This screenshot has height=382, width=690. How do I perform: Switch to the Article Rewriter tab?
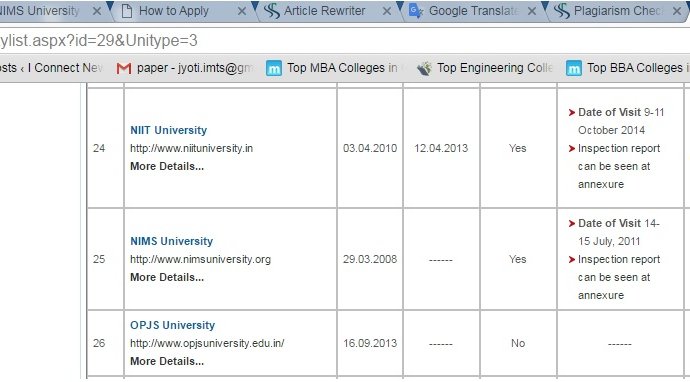[x=329, y=11]
